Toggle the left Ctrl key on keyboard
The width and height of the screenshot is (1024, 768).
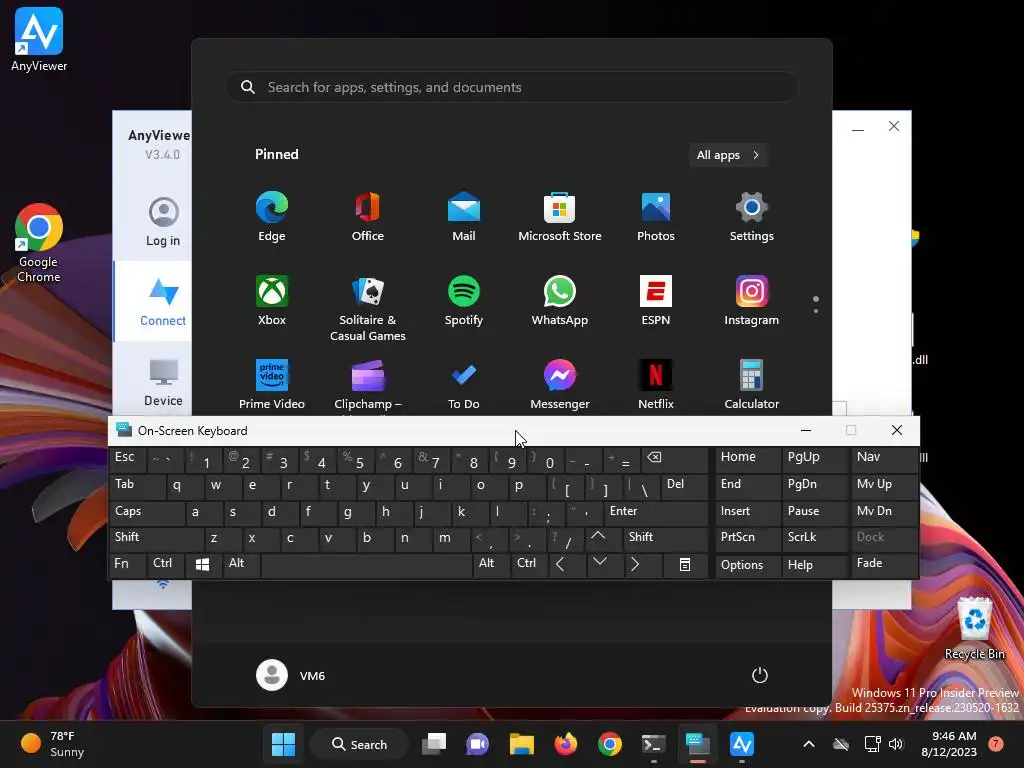165,565
